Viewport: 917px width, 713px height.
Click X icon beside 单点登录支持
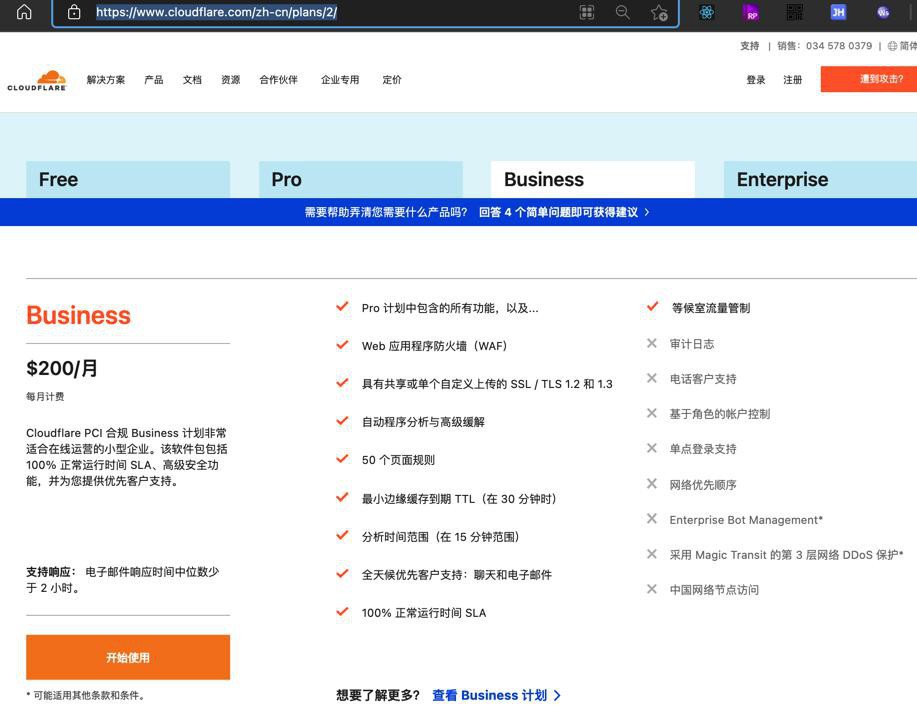(x=651, y=449)
